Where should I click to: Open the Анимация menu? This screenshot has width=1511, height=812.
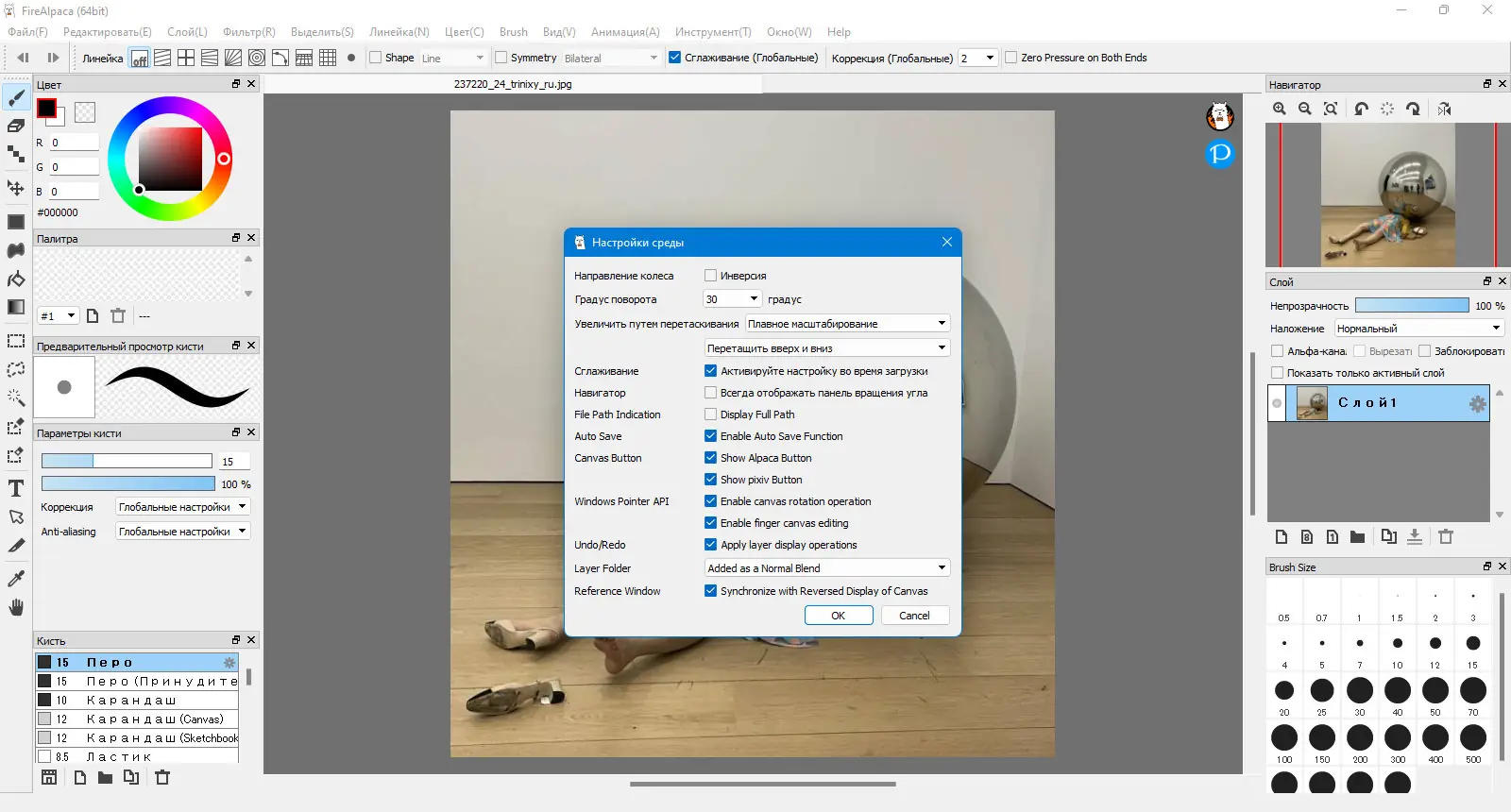pyautogui.click(x=625, y=32)
